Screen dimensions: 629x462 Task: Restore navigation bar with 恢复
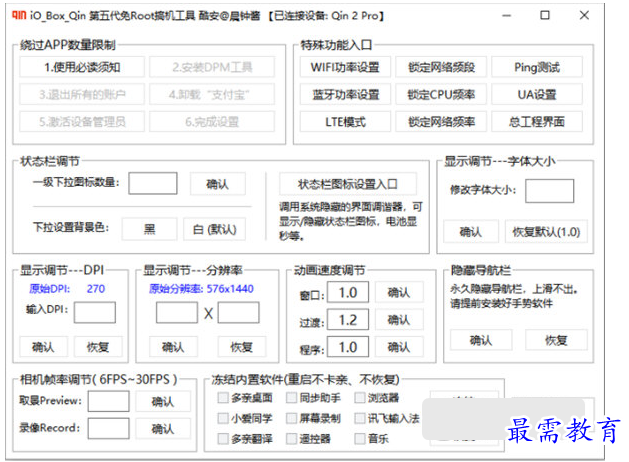point(556,340)
